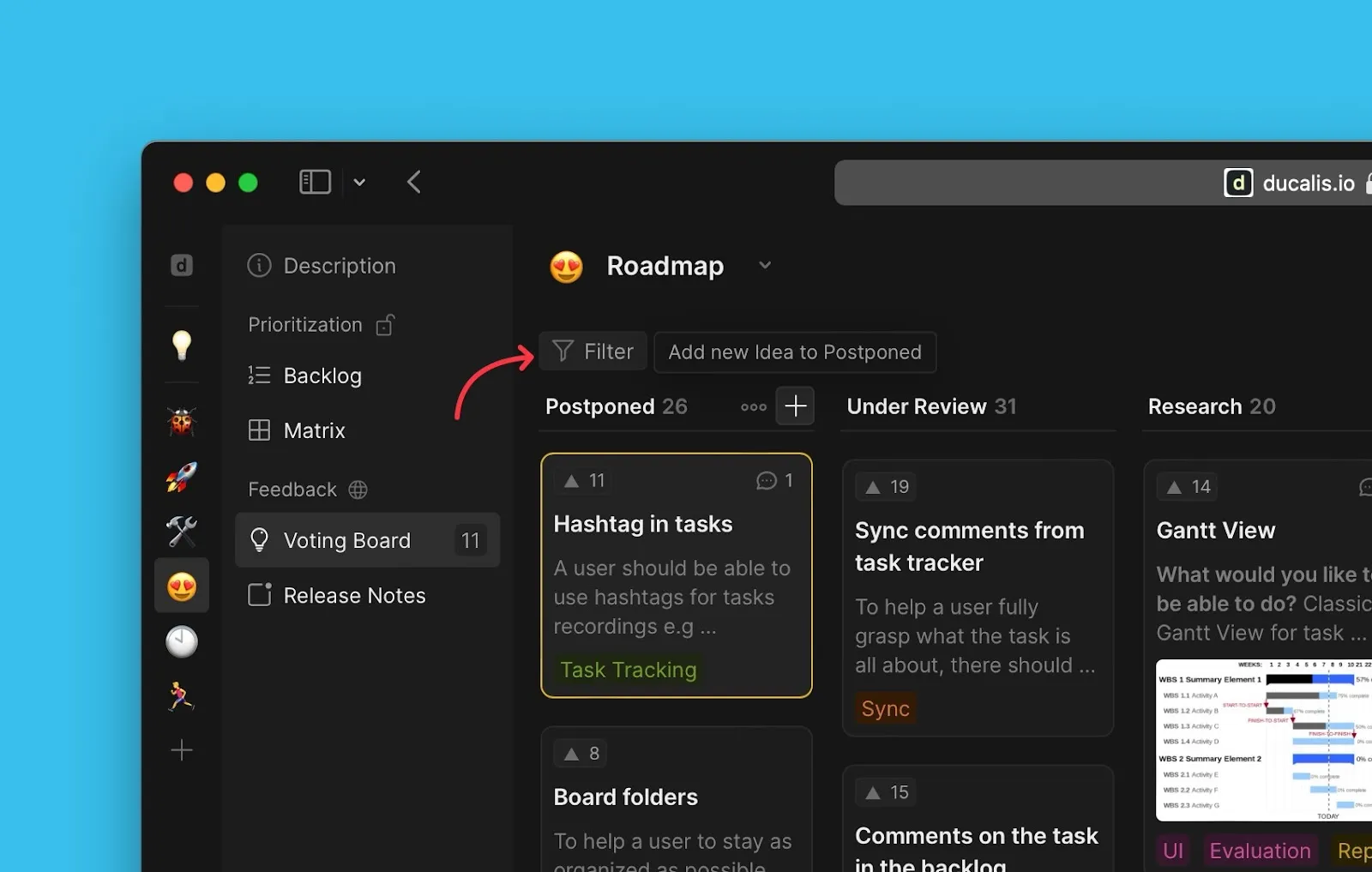Screen dimensions: 1372x872
Task: Toggle upvote on Gantt View card
Action: pos(1187,487)
